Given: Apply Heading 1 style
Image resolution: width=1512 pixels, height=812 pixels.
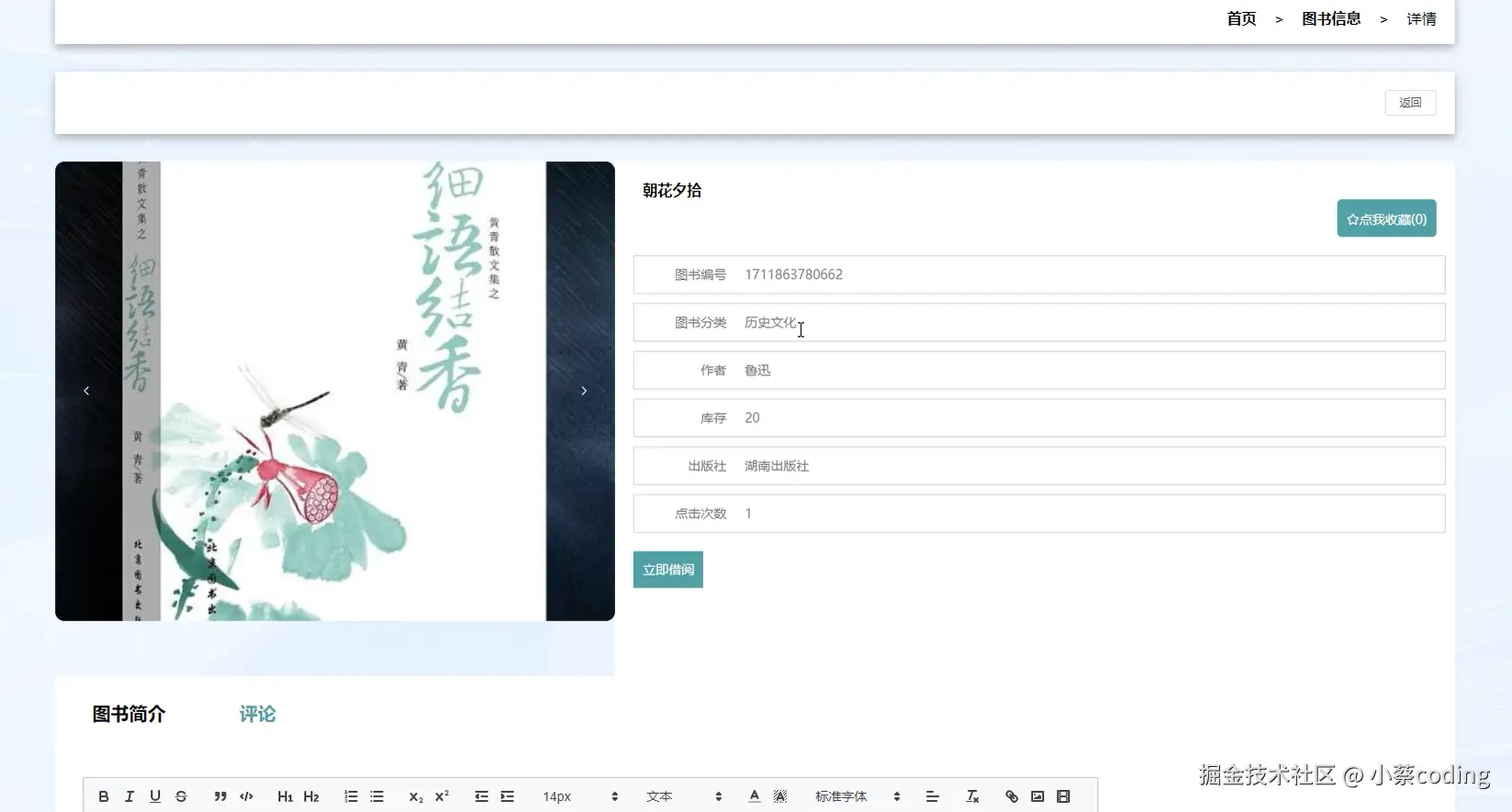Looking at the screenshot, I should pyautogui.click(x=286, y=796).
